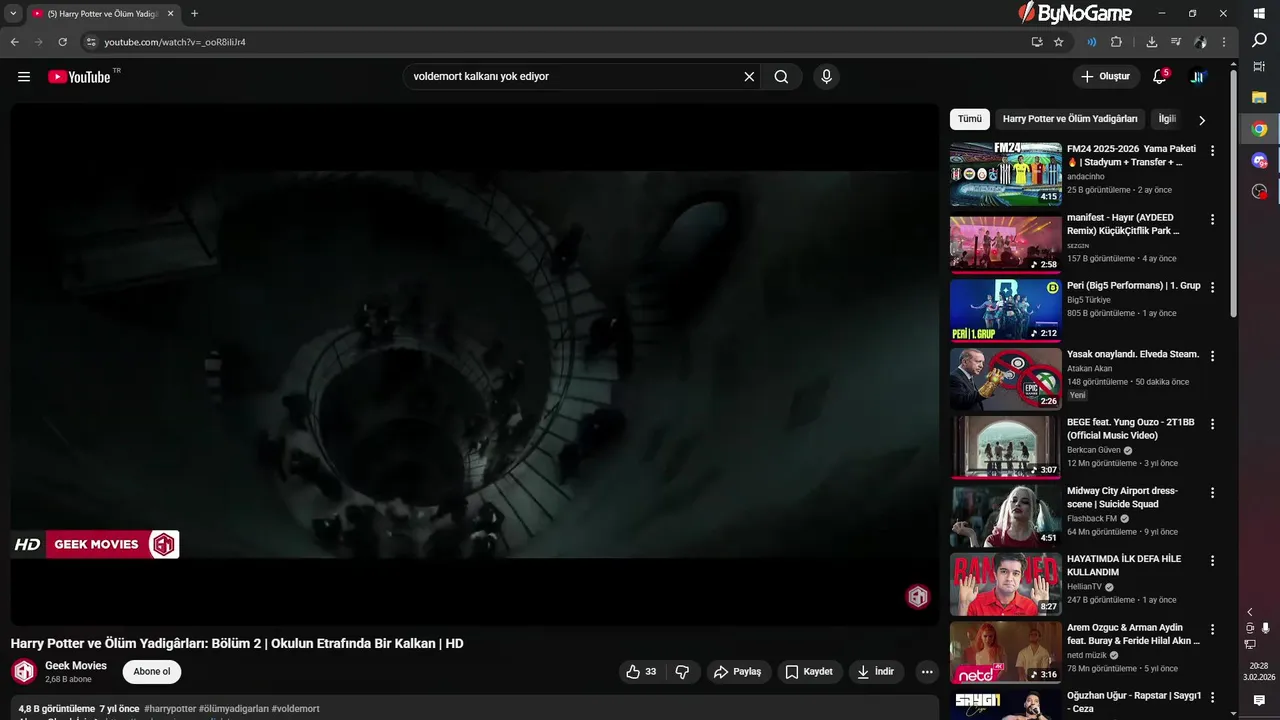
Task: Like the video with thumbs up
Action: pyautogui.click(x=641, y=672)
